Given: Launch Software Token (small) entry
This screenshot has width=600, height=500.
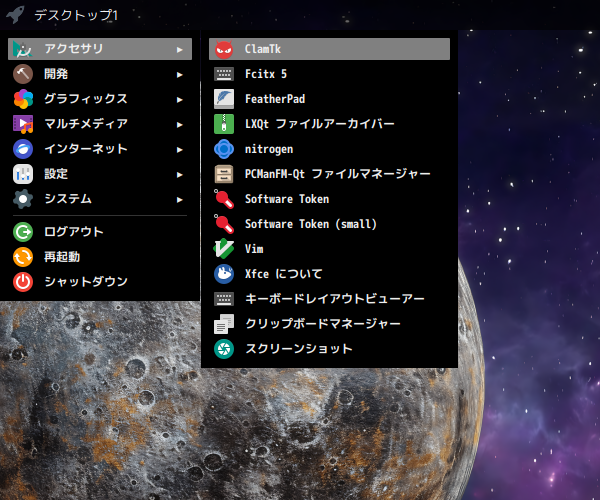Looking at the screenshot, I should pyautogui.click(x=329, y=224).
